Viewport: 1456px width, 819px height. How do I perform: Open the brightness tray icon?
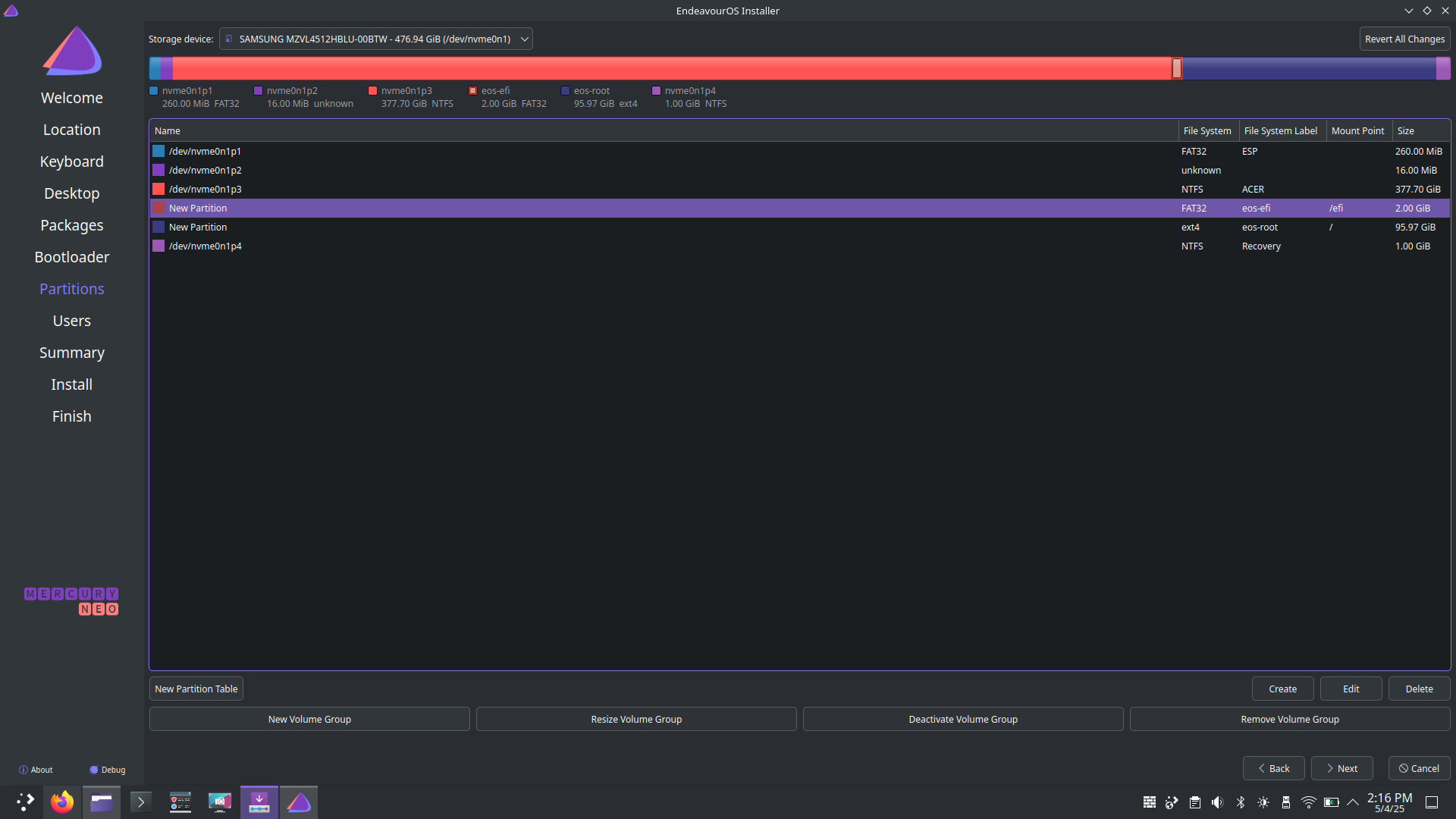(x=1263, y=802)
